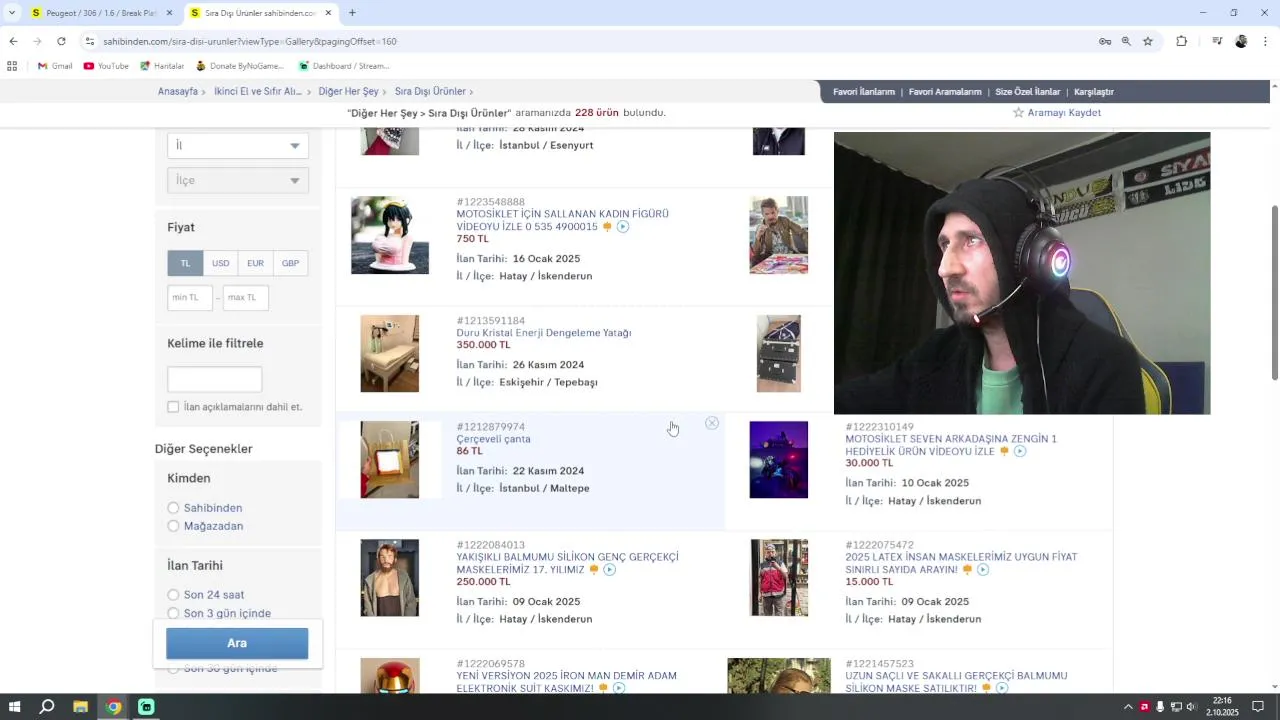The image size is (1280, 720).
Task: Play video icon on YAKIŞIKLI BALMUMU listing
Action: tap(610, 570)
